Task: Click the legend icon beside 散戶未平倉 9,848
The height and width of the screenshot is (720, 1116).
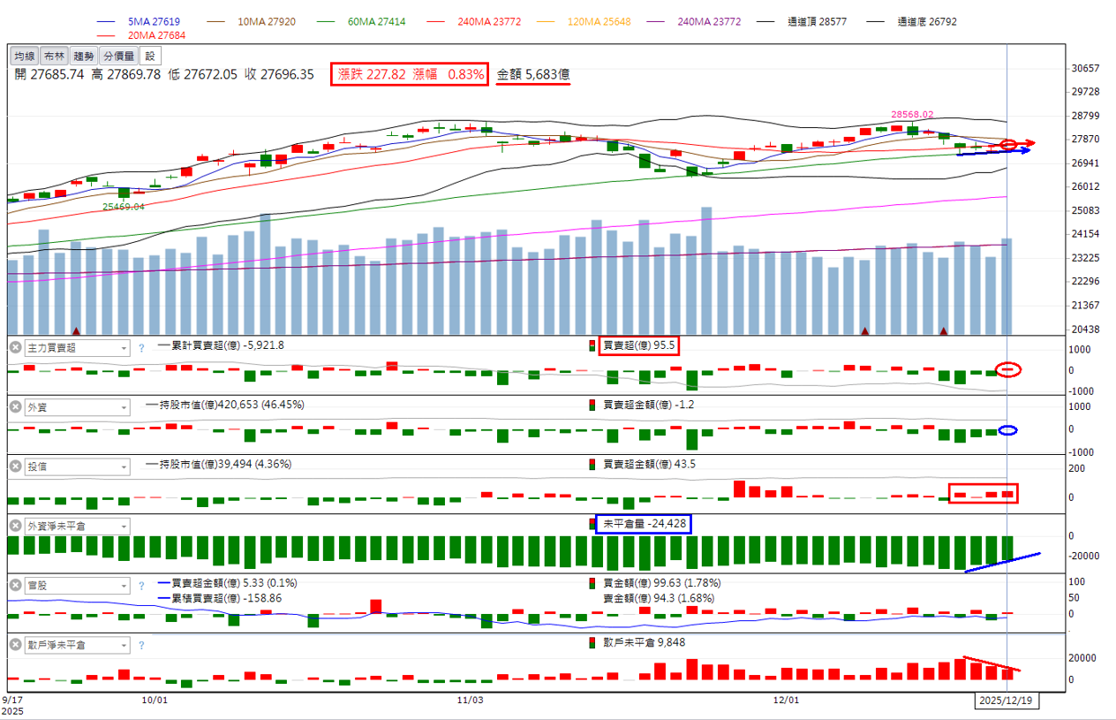Action: coord(591,642)
